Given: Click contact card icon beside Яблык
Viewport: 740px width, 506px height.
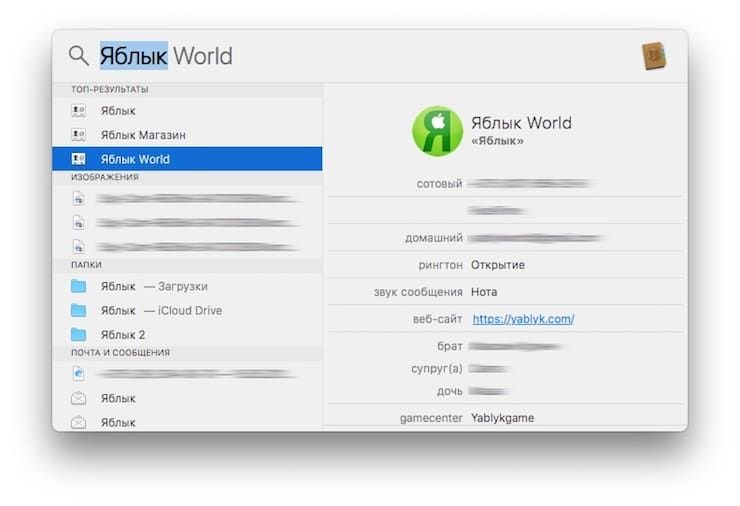Looking at the screenshot, I should (78, 111).
